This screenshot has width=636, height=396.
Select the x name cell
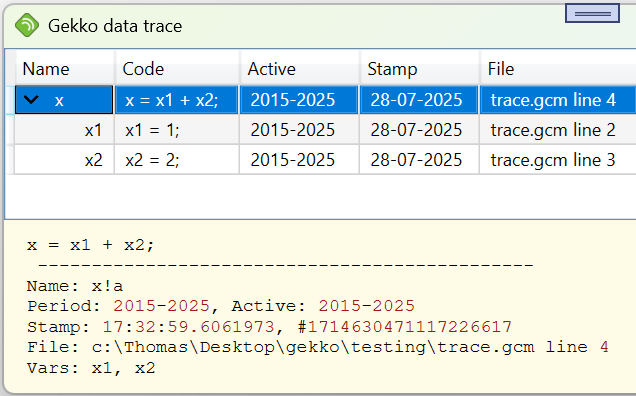pos(64,100)
